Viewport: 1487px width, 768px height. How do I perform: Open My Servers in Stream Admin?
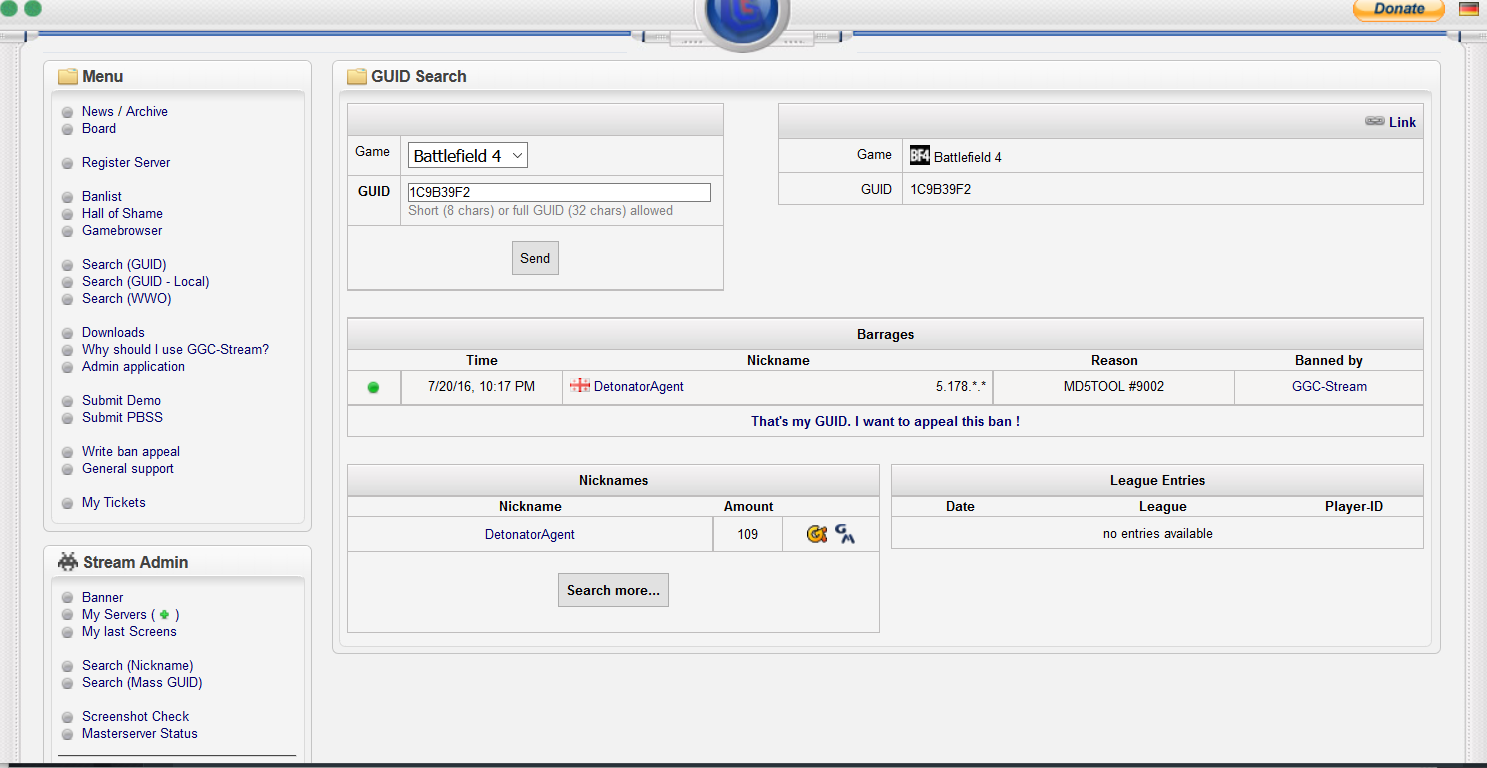(114, 614)
